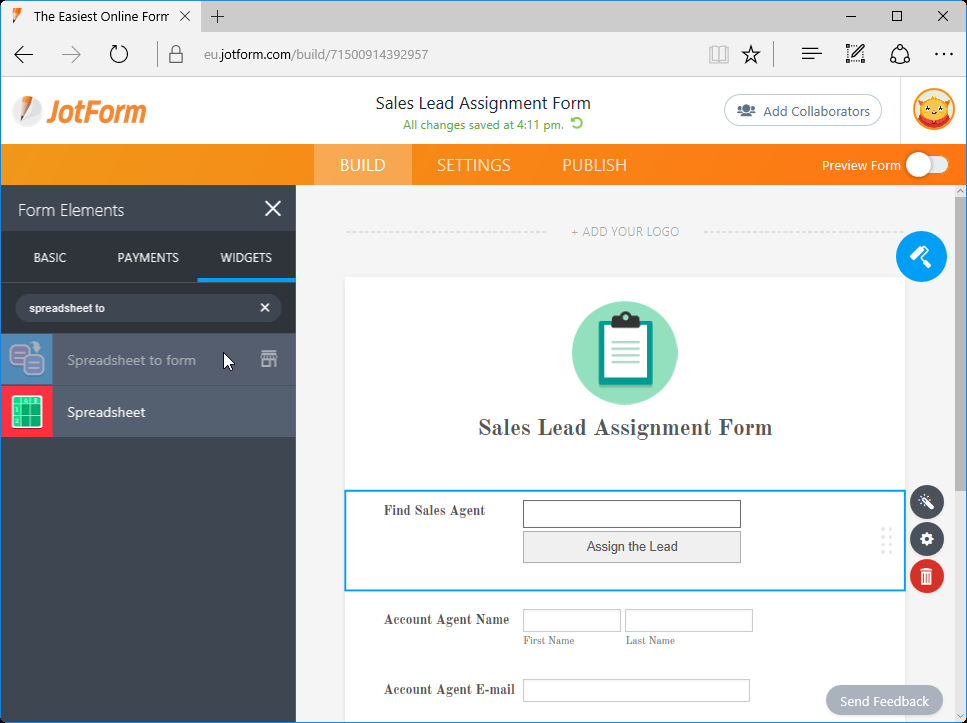Delete the field using the trash icon
967x723 pixels.
click(x=926, y=576)
